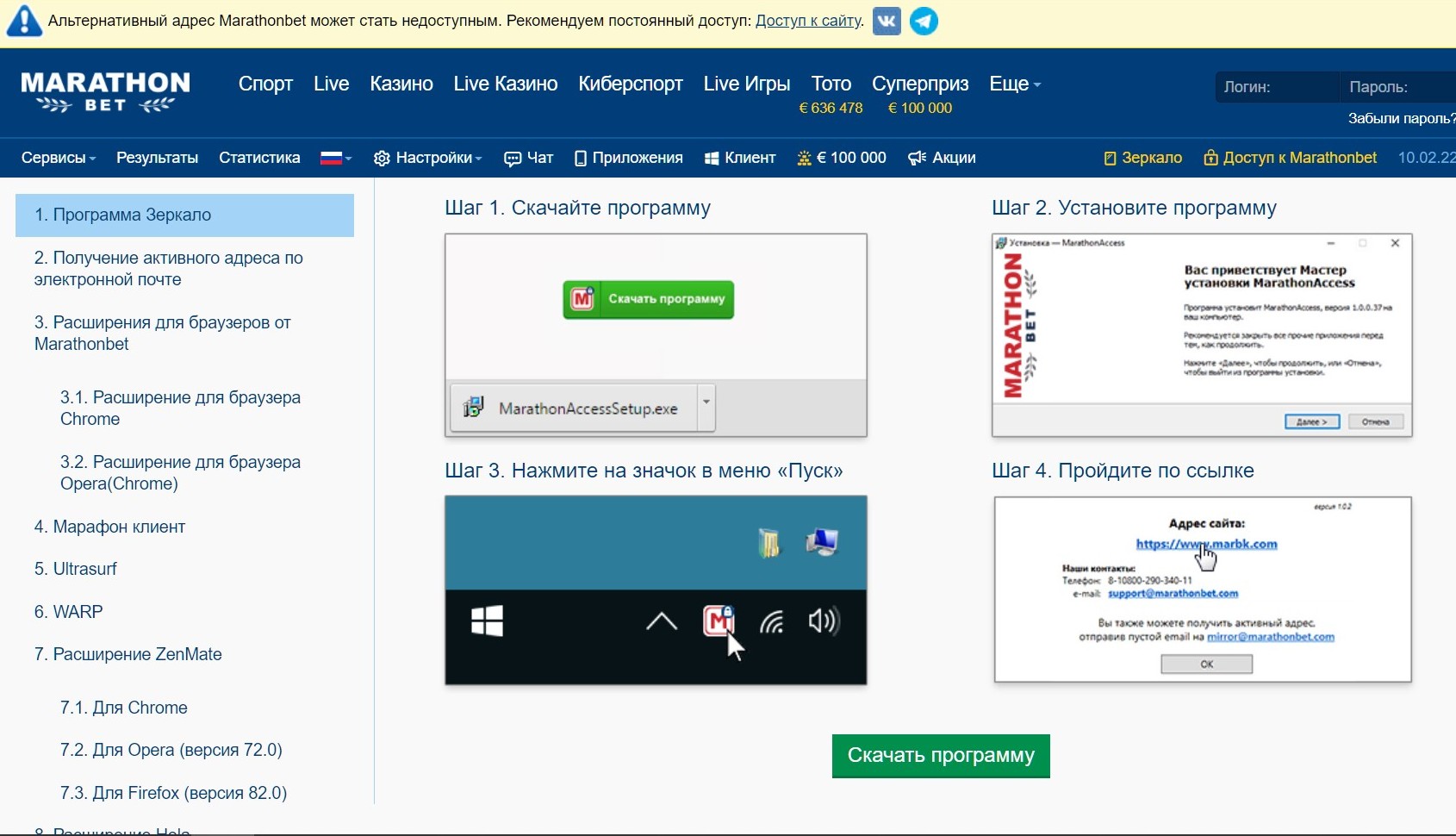Click the € 636 478 Тото jackpot amount
This screenshot has width=1456, height=836.
831,109
